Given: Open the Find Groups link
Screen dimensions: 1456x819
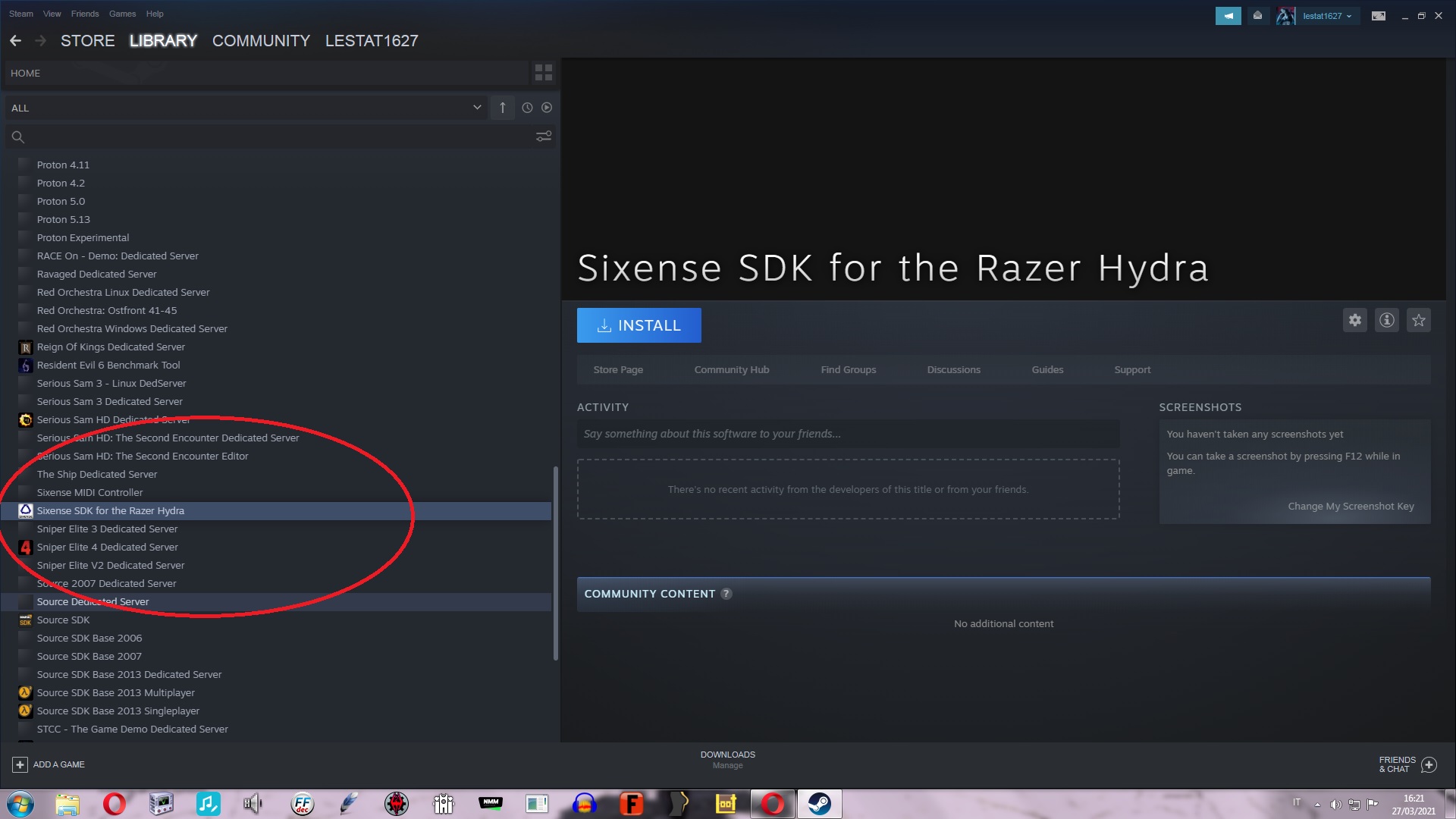Looking at the screenshot, I should click(849, 370).
